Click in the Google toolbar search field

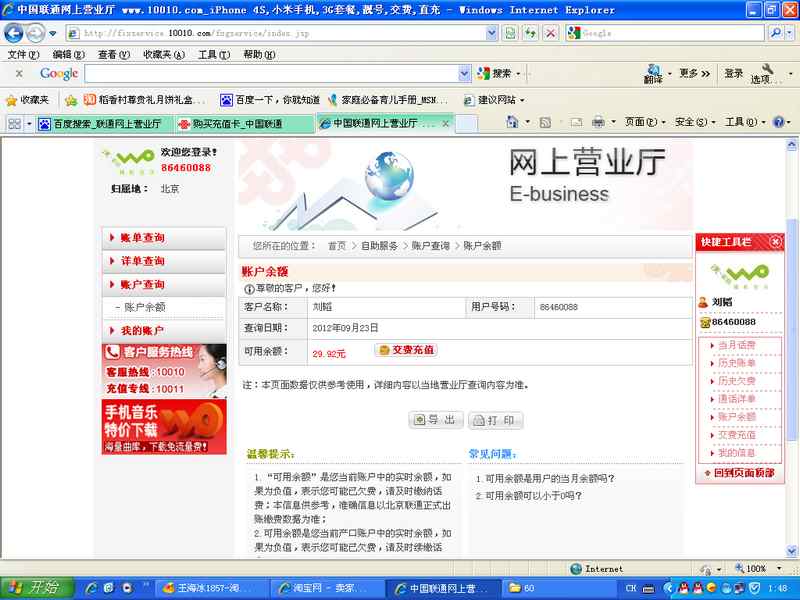(271, 74)
